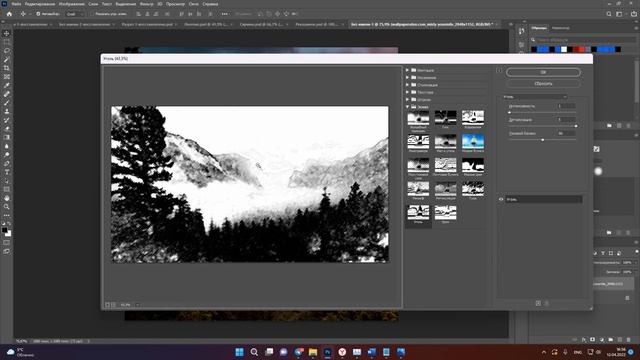Select the Мокрая бумага filter thumbnail
The image size is (640, 360).
(473, 144)
